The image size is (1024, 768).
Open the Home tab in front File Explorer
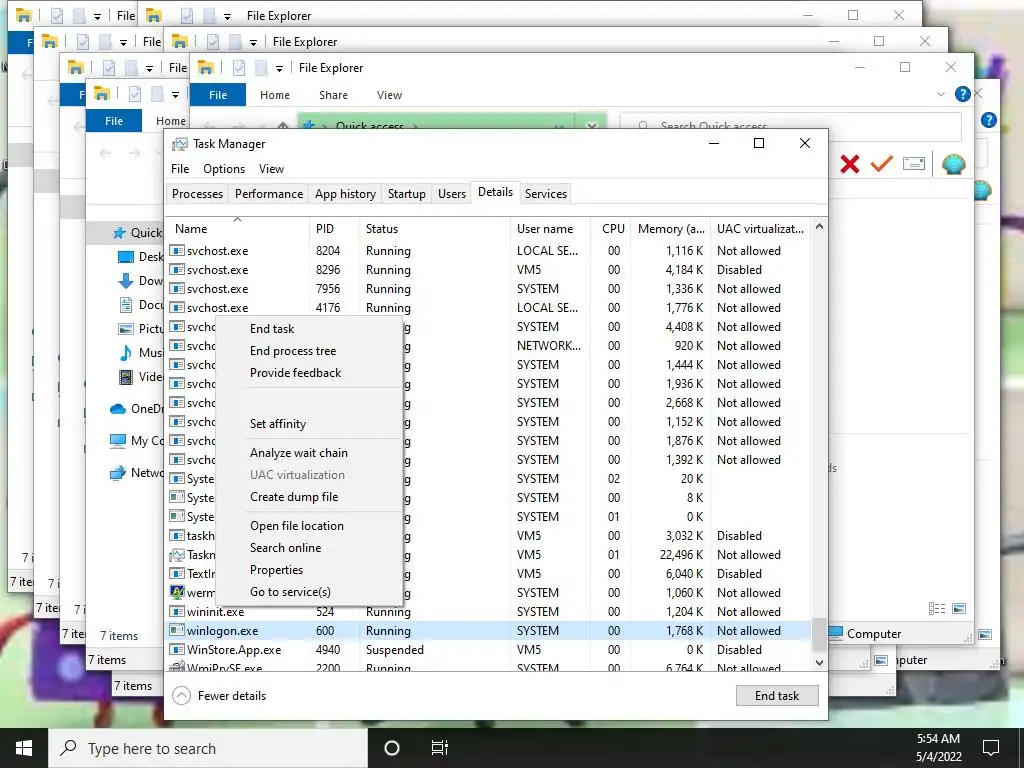[274, 95]
